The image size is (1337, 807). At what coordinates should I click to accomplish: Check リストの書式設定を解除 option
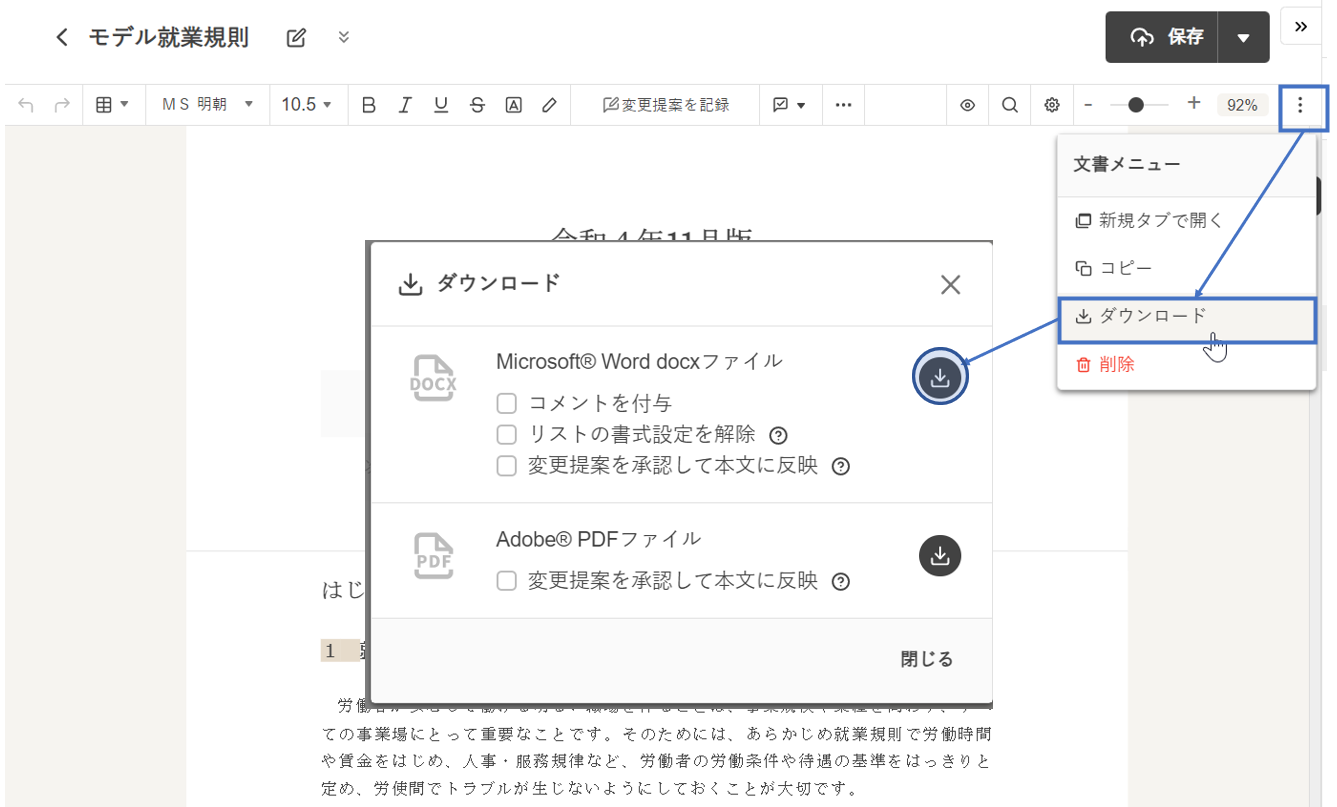pyautogui.click(x=507, y=435)
